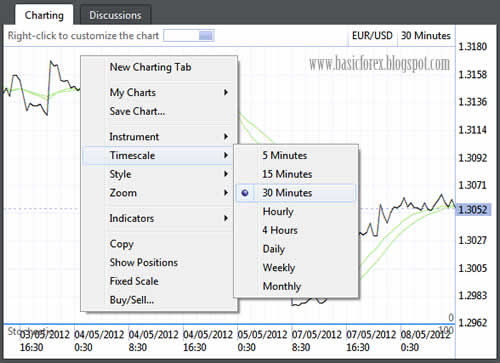Screen dimensions: 500x363
Task: Switch to the Discussions tab
Action: point(115,15)
